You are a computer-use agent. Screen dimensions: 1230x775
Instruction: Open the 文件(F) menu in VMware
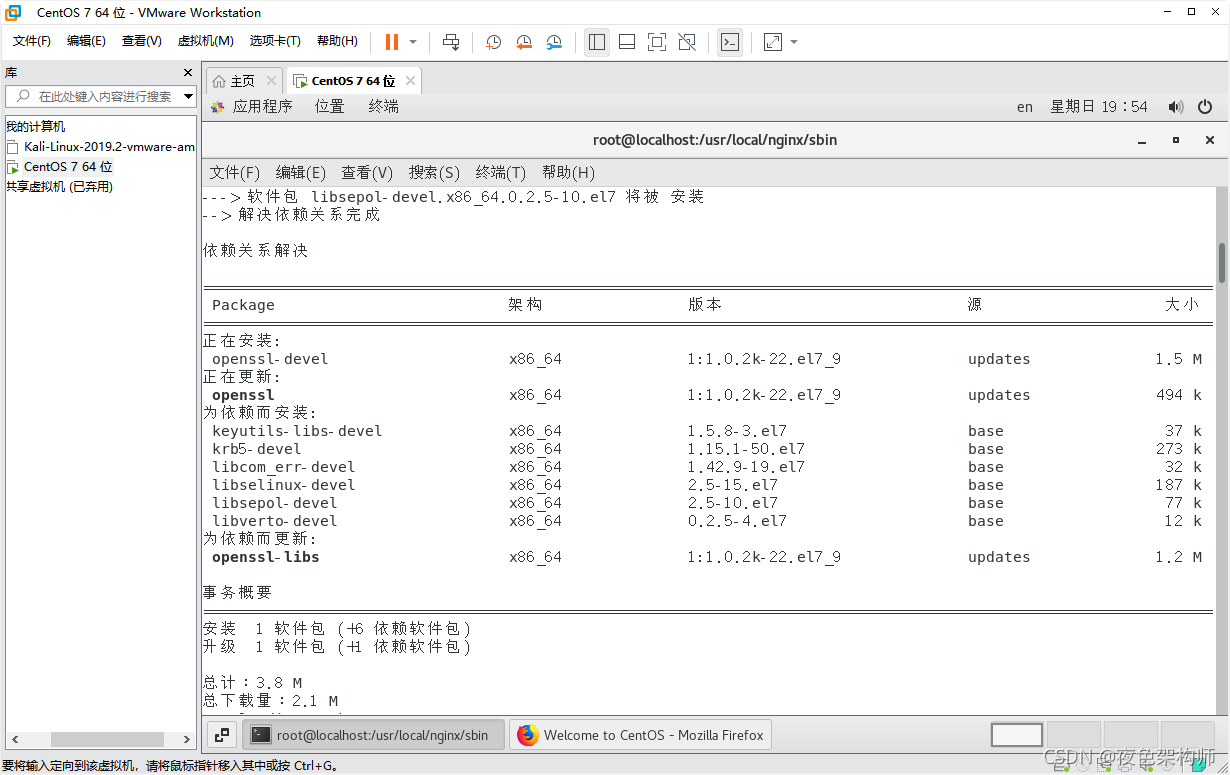tap(32, 41)
